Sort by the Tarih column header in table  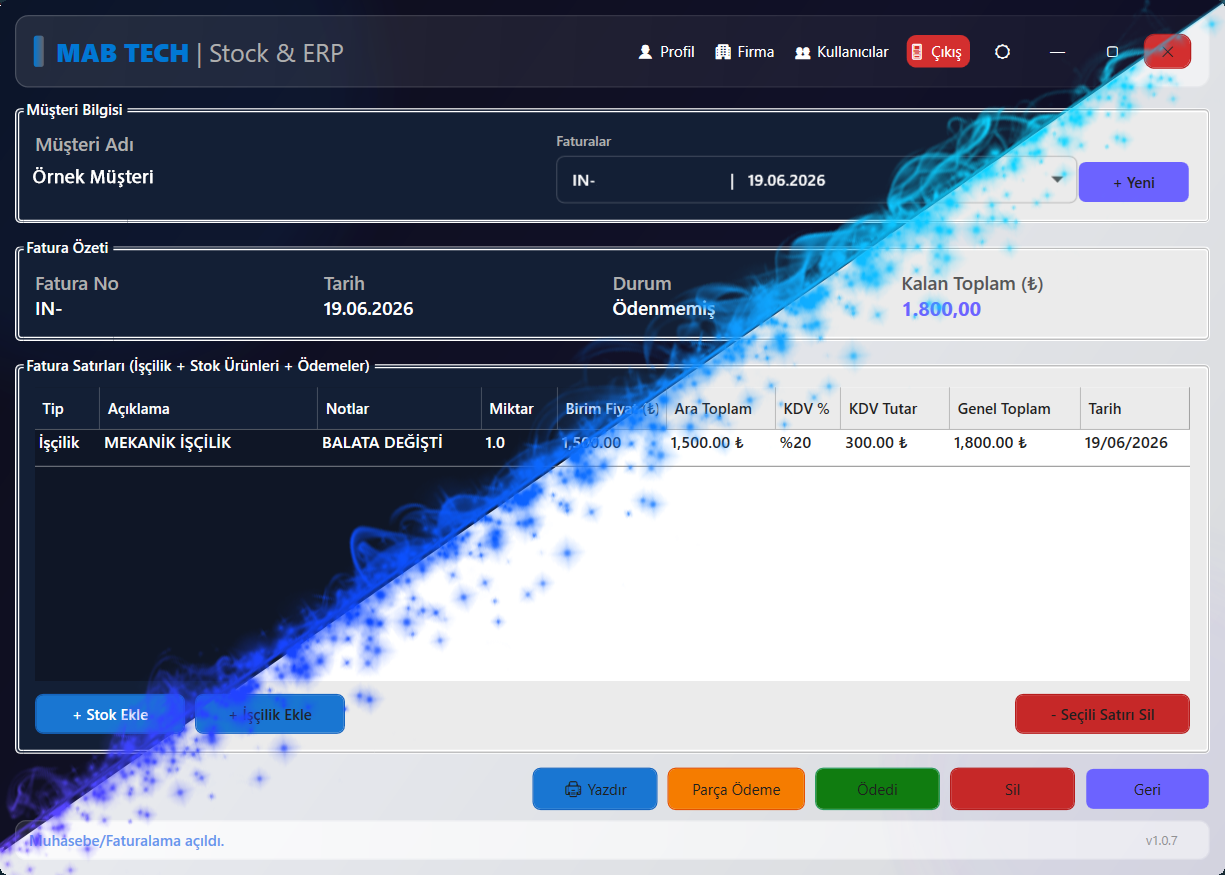pyautogui.click(x=1135, y=408)
